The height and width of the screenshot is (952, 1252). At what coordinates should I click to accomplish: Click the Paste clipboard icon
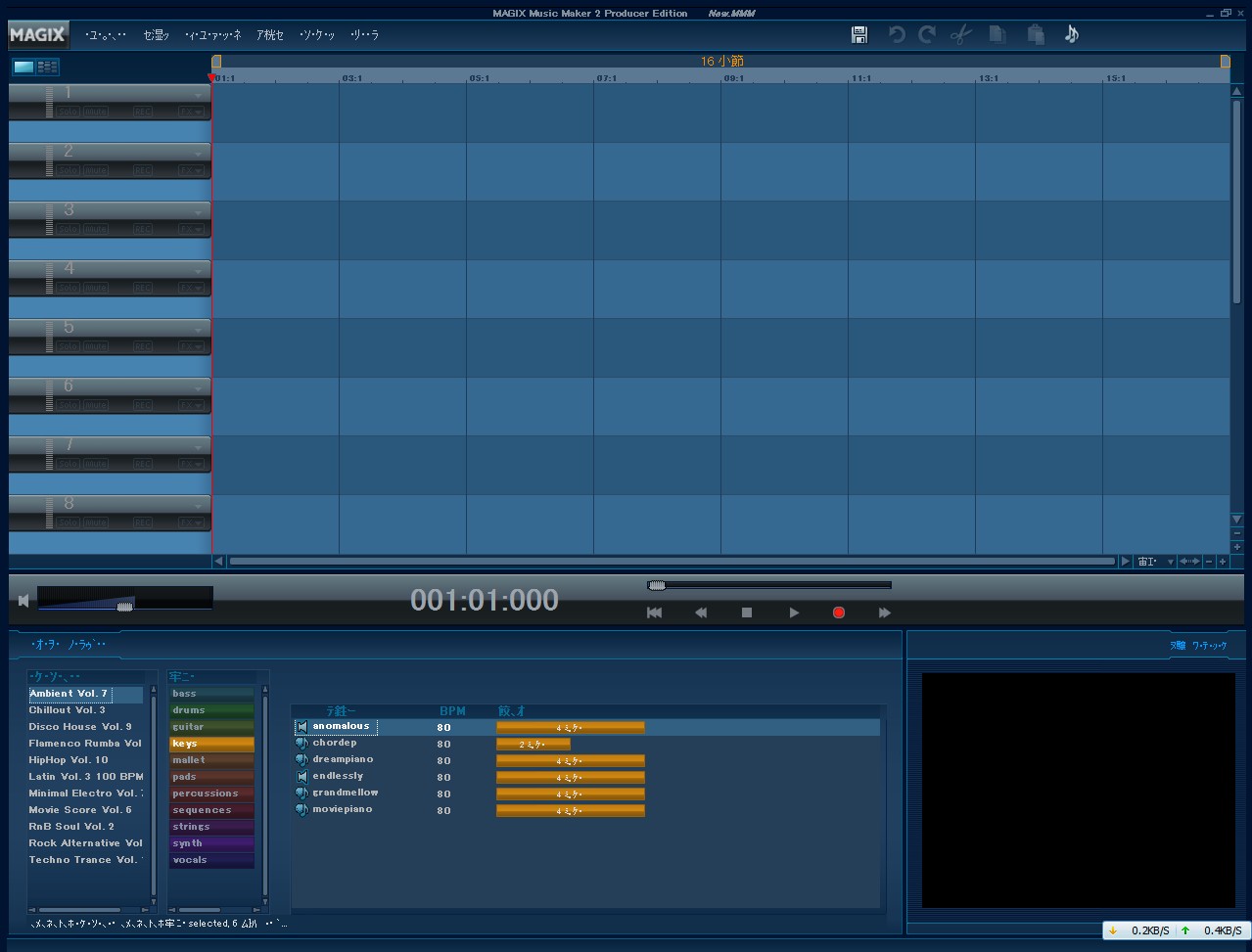[x=1036, y=35]
